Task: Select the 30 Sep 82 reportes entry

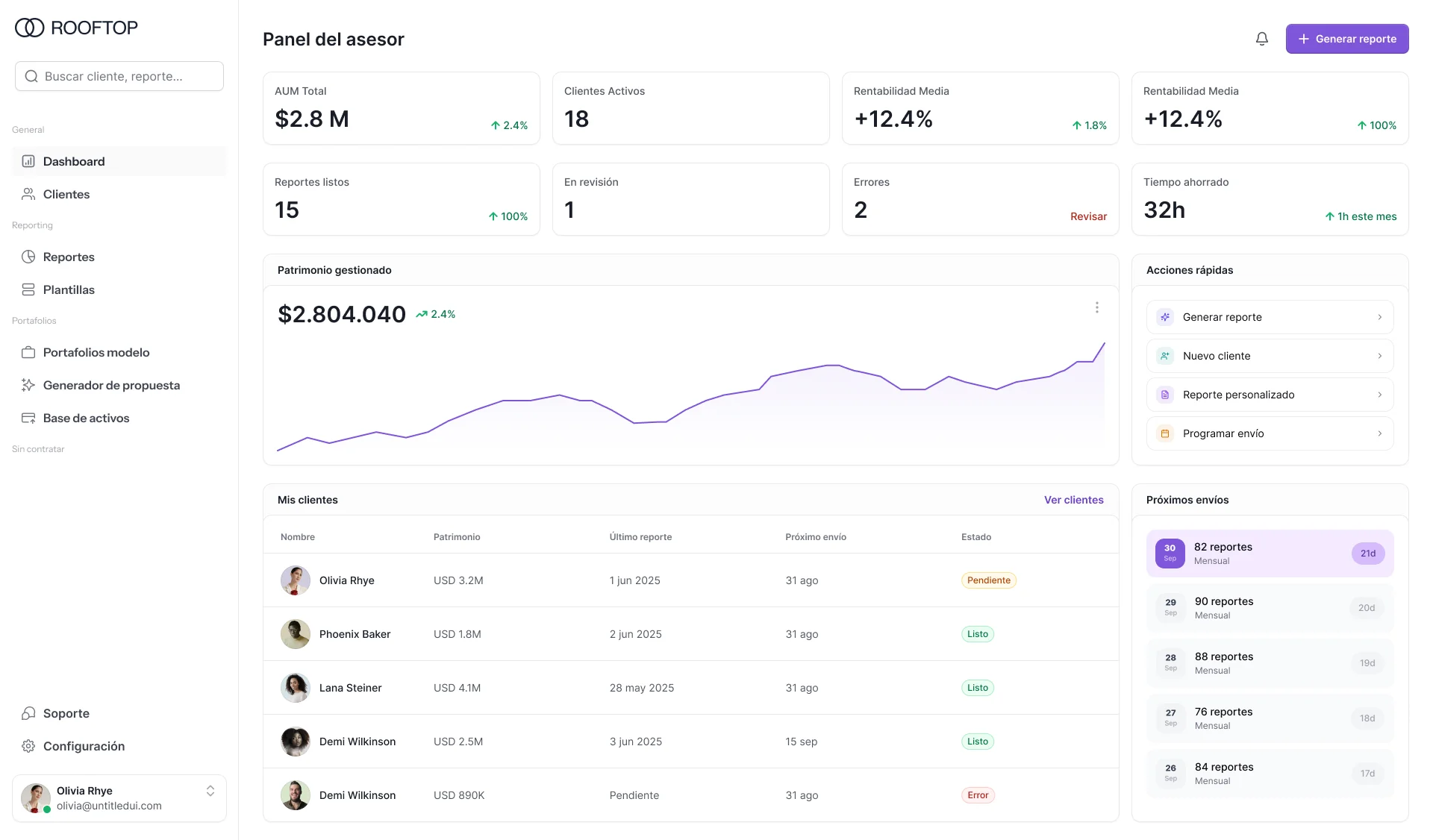Action: 1270,554
